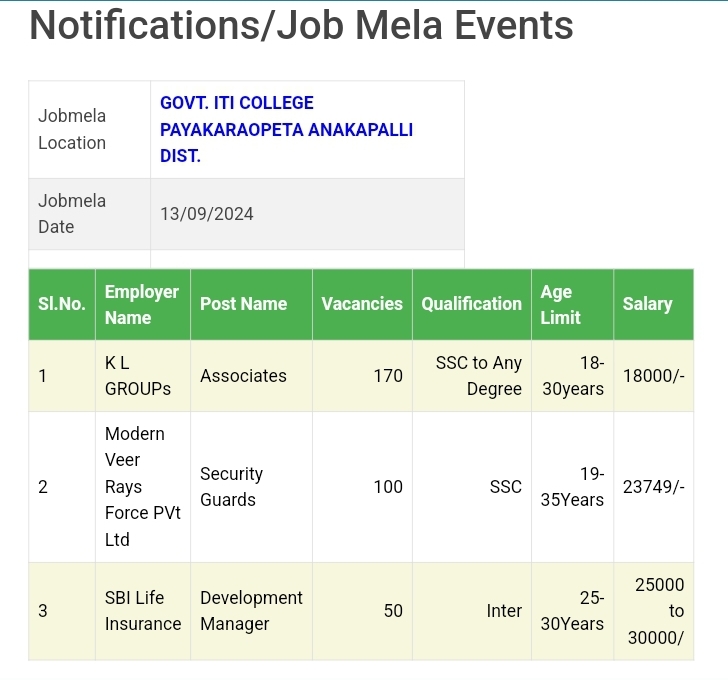Click salary 25000 to 30000/
Image resolution: width=728 pixels, height=680 pixels.
[656, 610]
